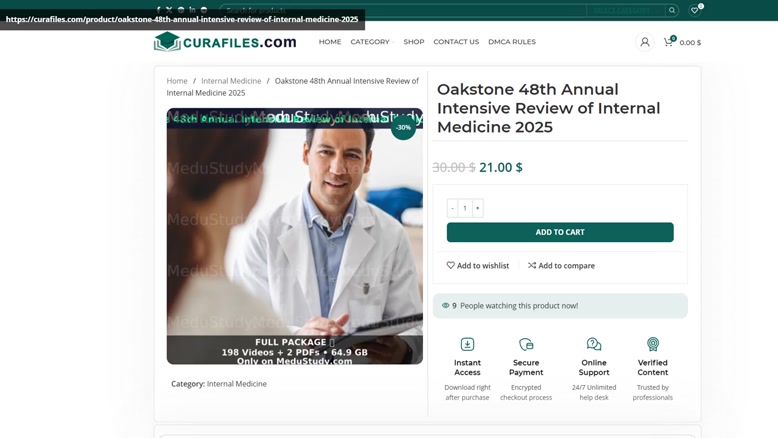
Task: Click the X (Twitter) social icon
Action: tap(169, 9)
